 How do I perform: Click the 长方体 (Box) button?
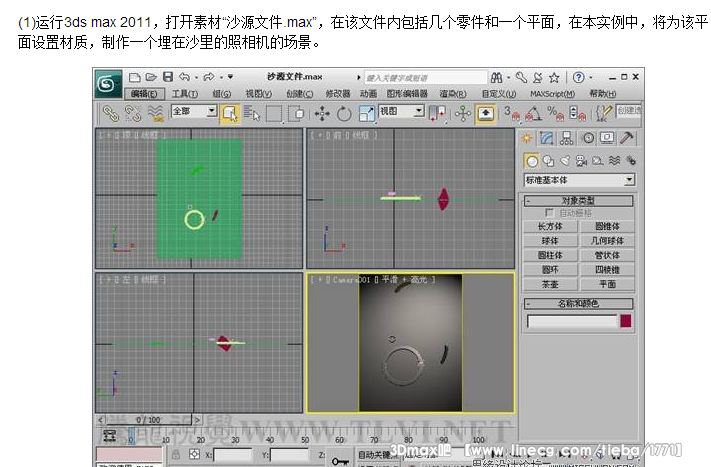[x=550, y=226]
